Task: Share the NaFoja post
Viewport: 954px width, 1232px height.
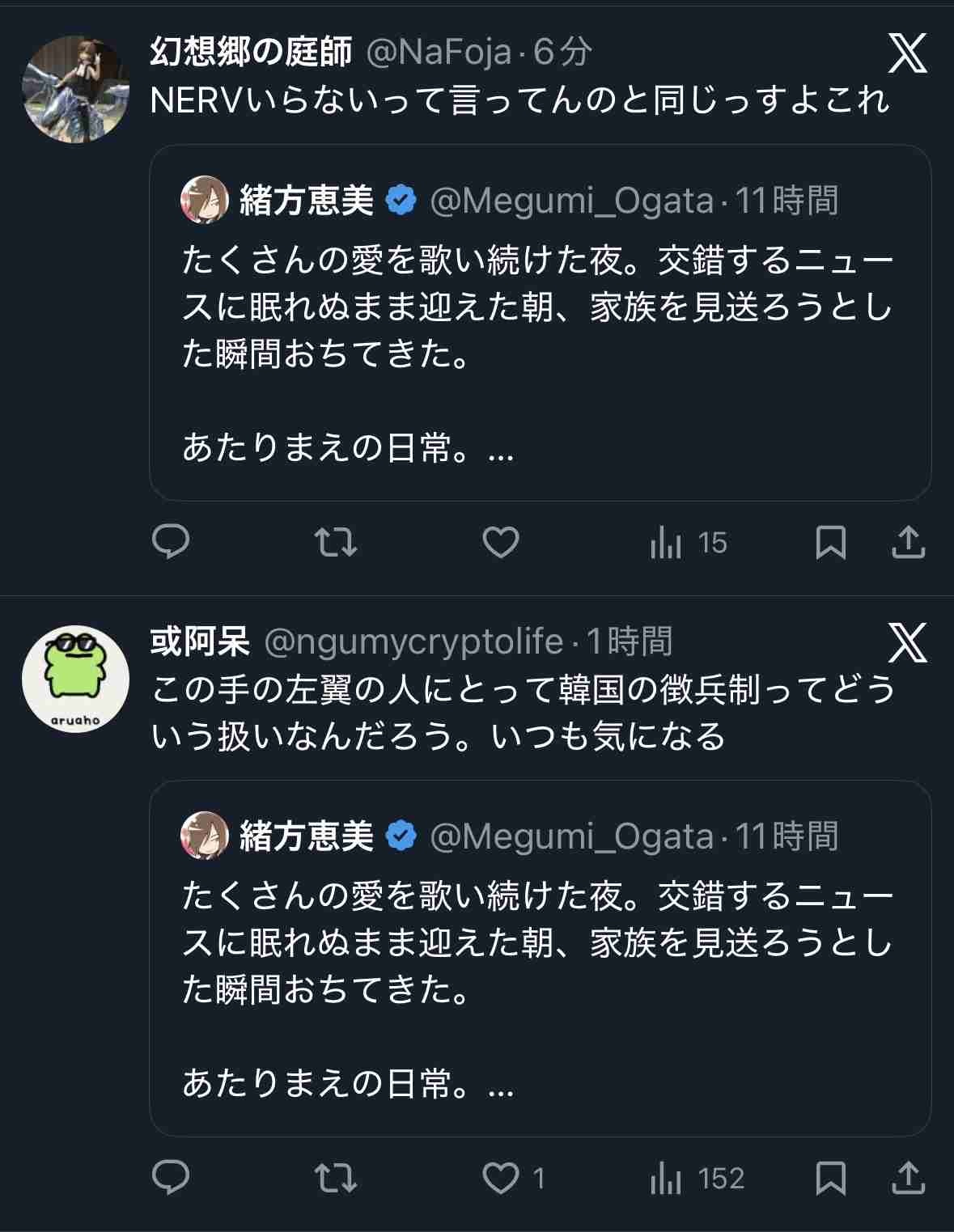Action: [x=908, y=542]
